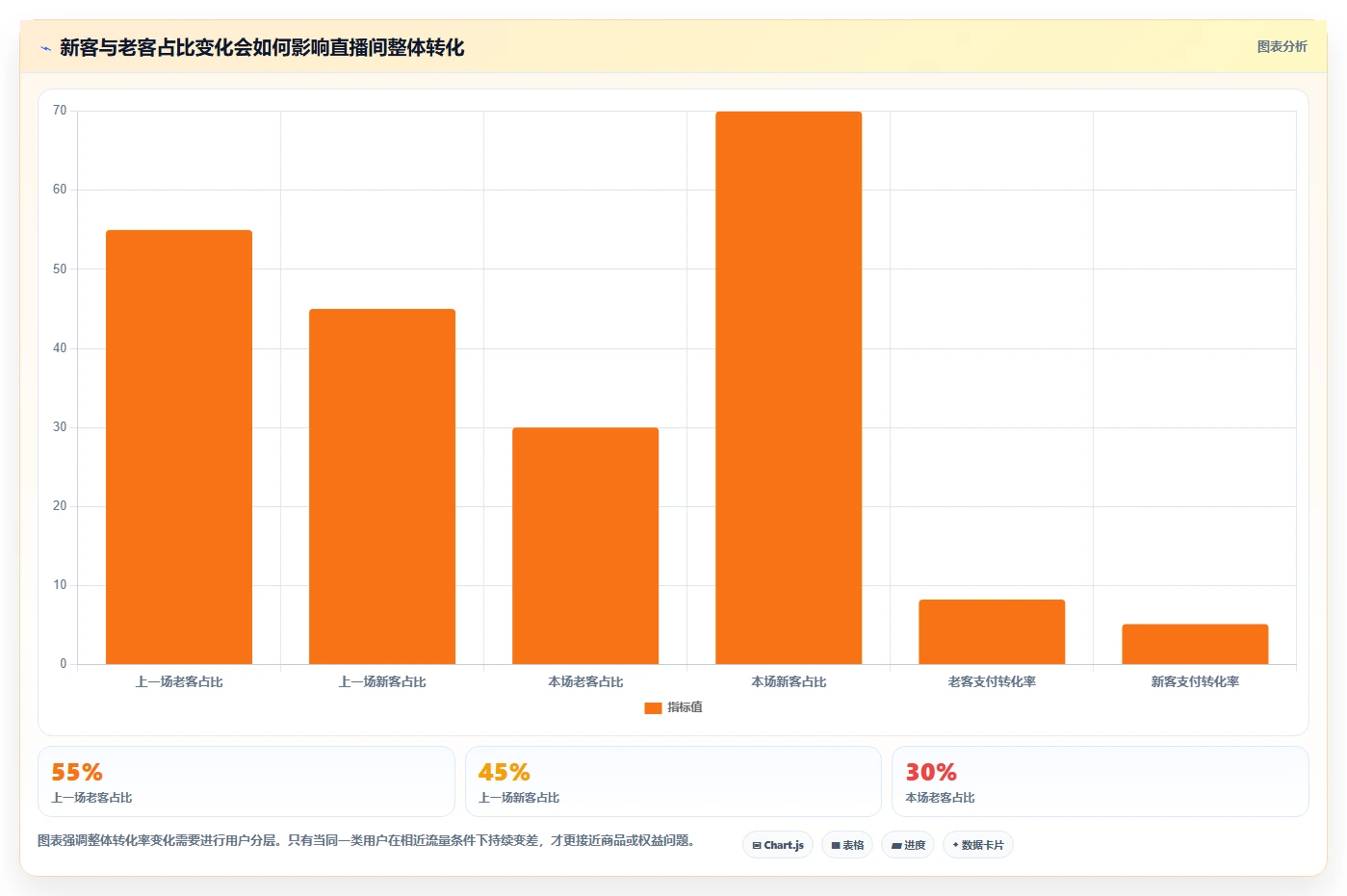This screenshot has height=896, width=1347.
Task: Click the y-axis value 0
Action: pyautogui.click(x=64, y=663)
